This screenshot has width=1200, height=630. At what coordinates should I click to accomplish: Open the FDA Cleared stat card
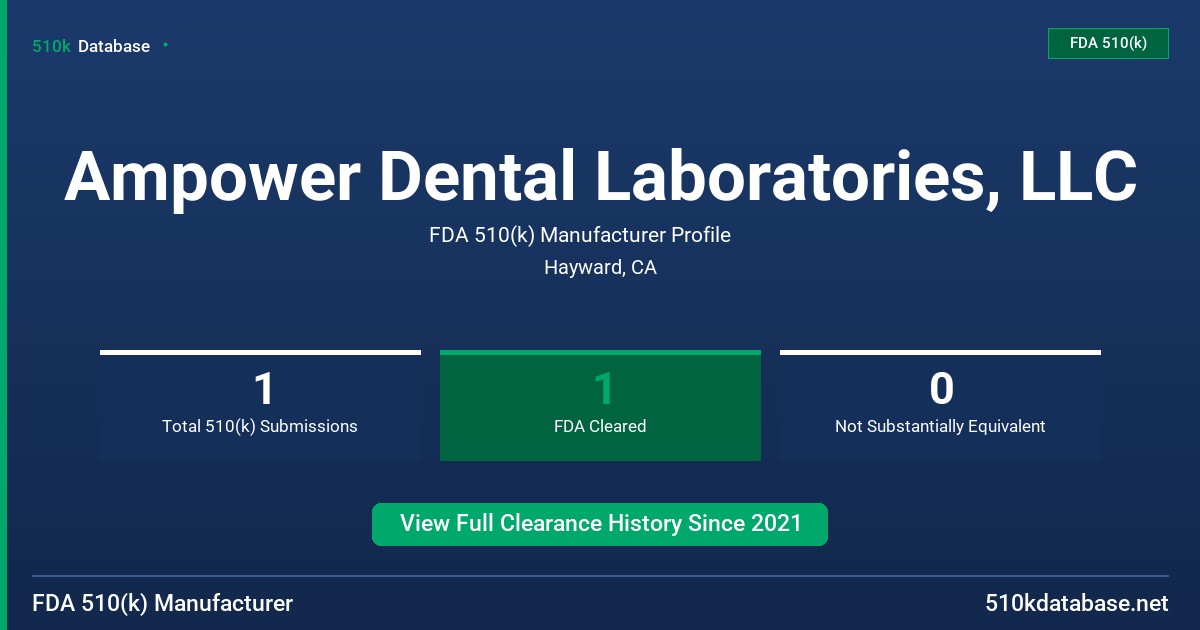600,405
